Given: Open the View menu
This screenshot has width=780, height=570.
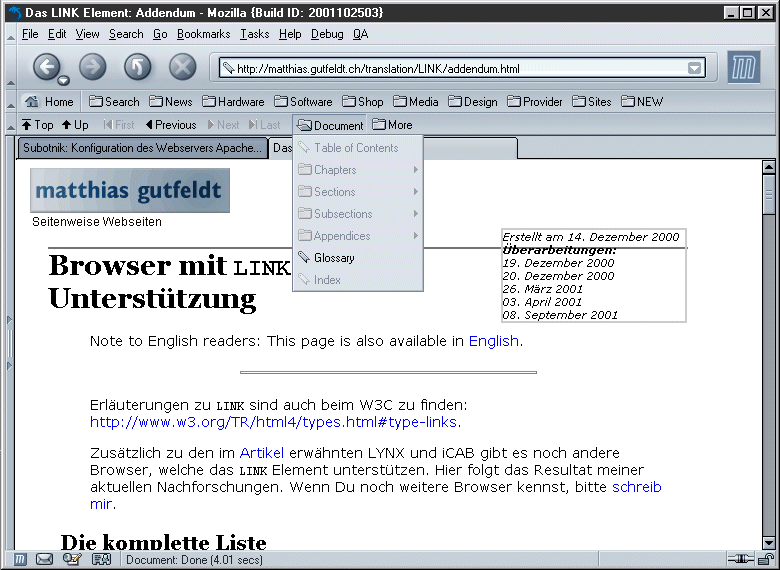Looking at the screenshot, I should [88, 34].
